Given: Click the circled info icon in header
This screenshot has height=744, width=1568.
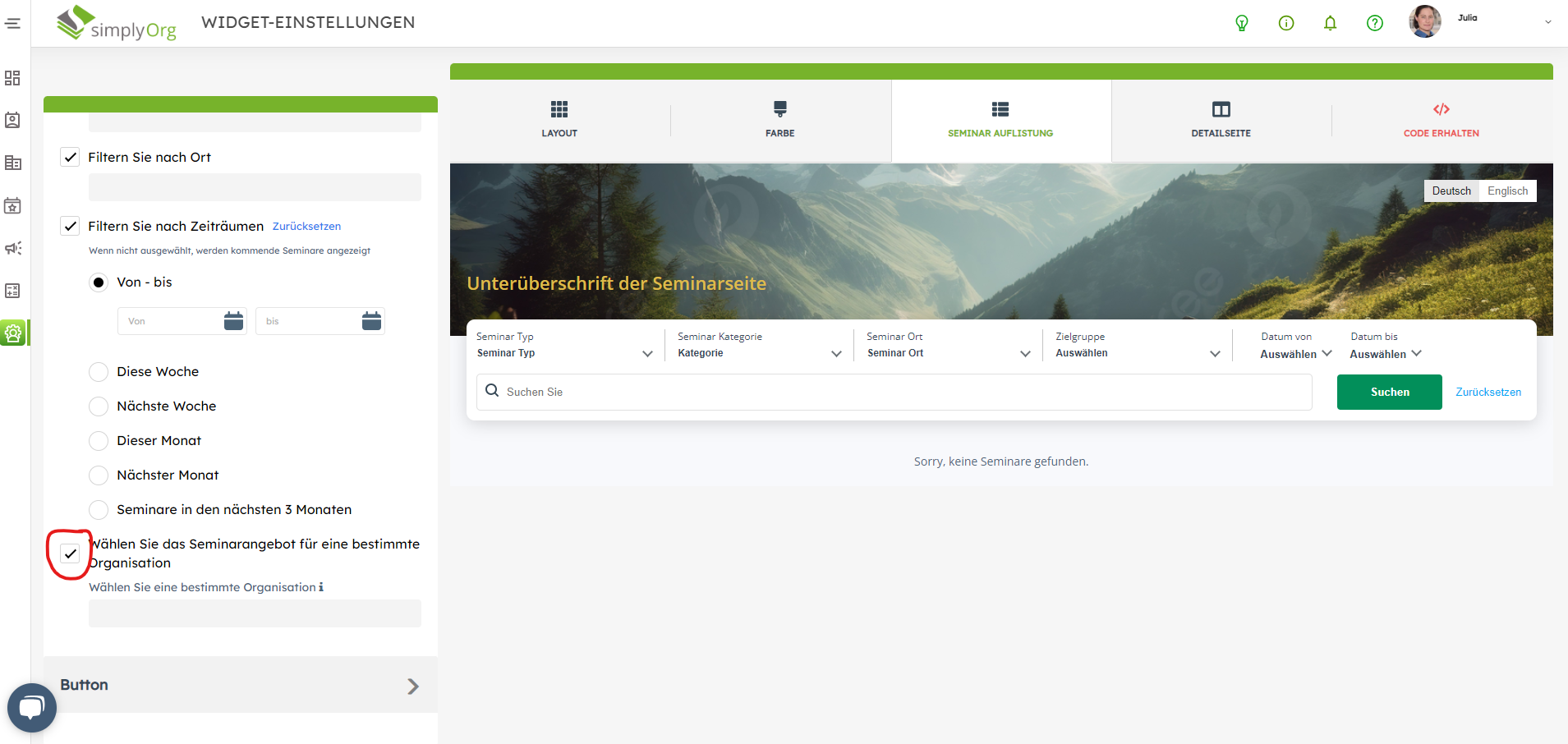Looking at the screenshot, I should click(1285, 23).
